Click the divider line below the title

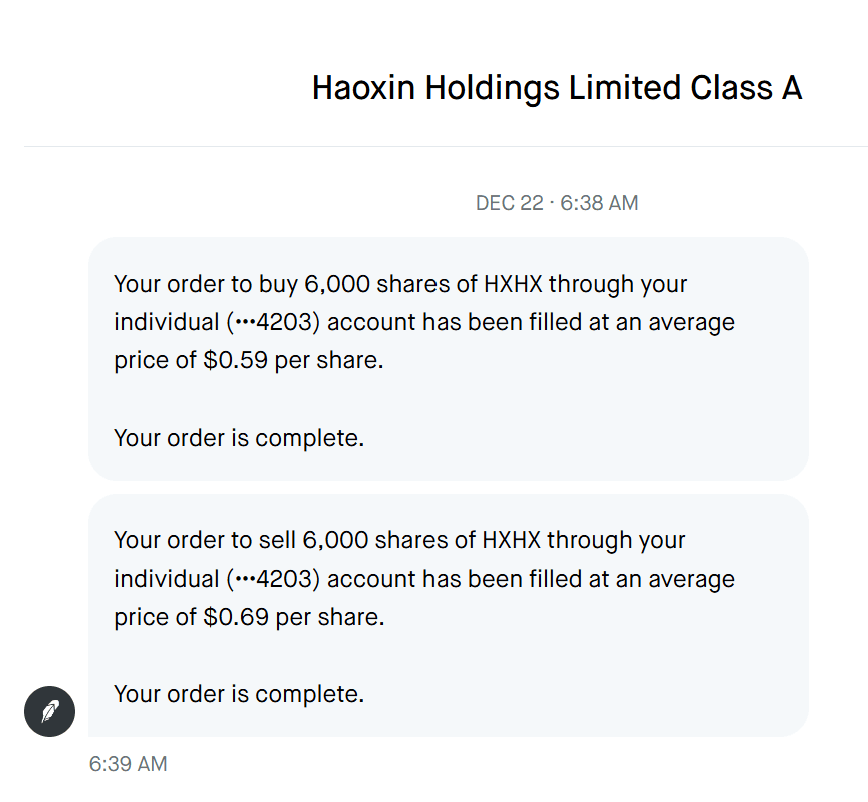tap(446, 147)
